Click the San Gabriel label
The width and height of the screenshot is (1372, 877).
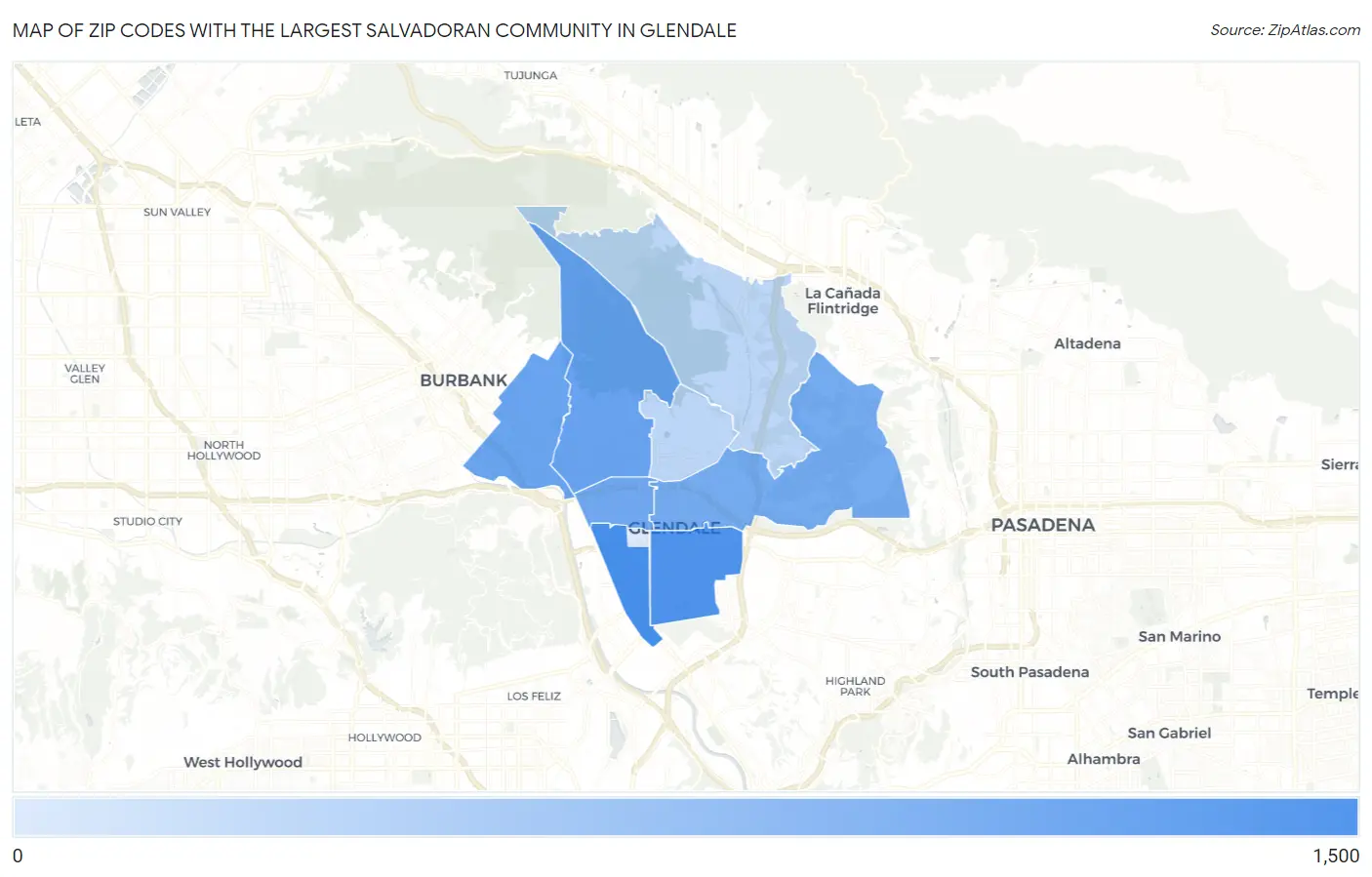click(1169, 733)
